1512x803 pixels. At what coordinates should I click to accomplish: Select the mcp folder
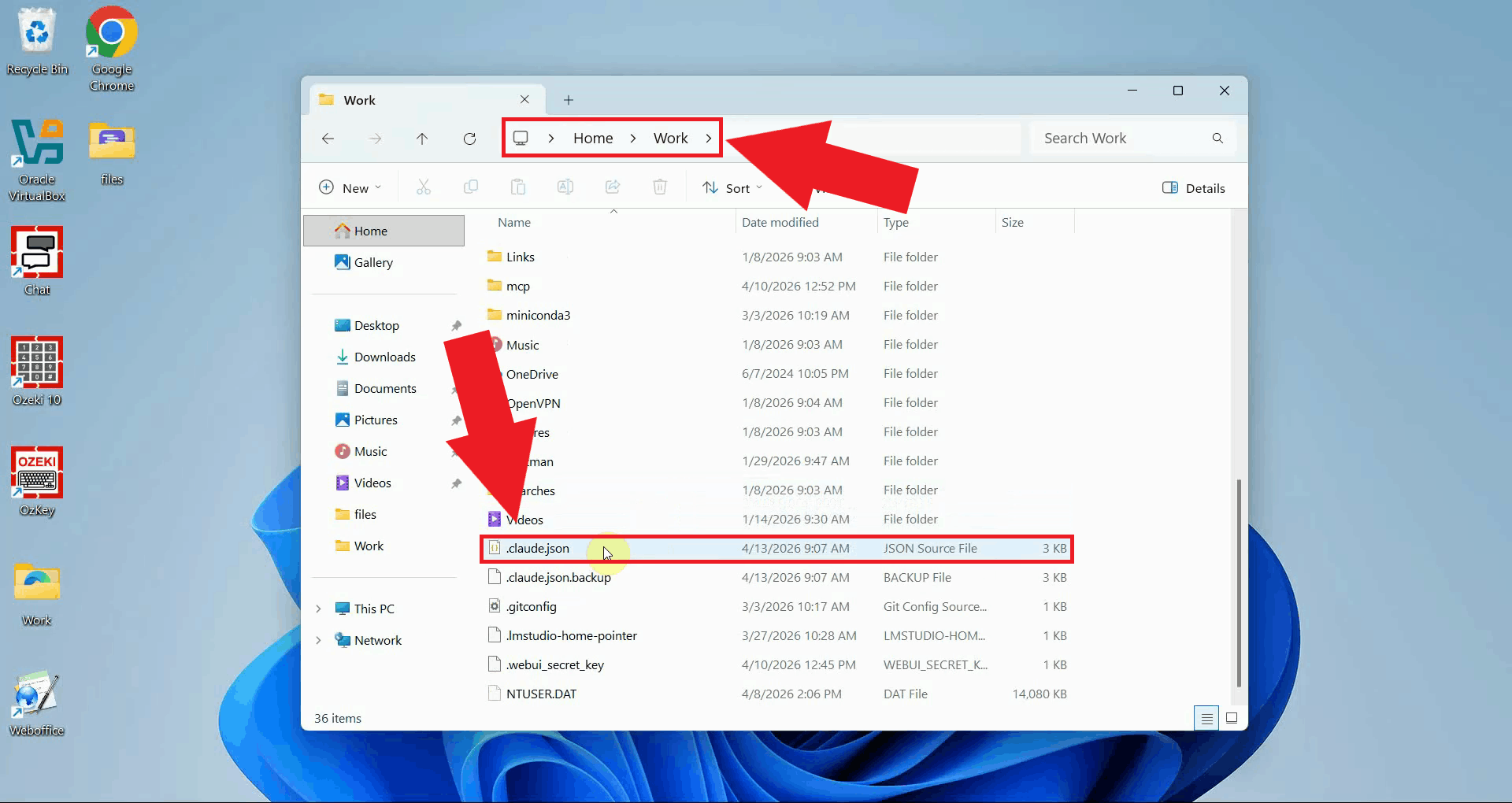(x=777, y=287)
